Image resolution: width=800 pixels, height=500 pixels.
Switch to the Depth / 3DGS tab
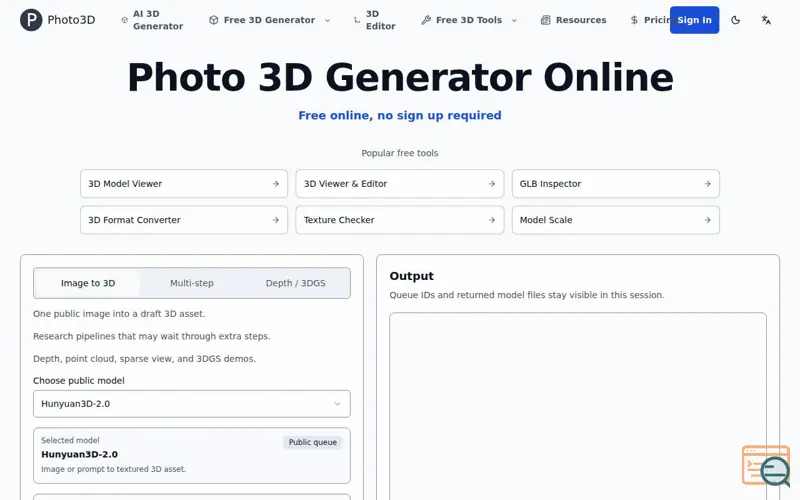tap(295, 283)
